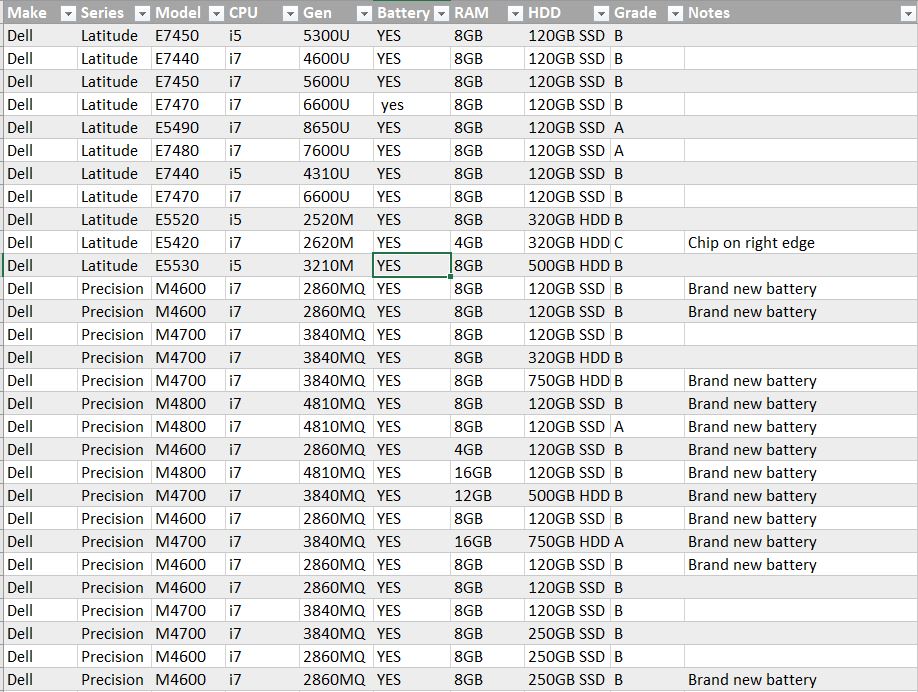Click the Battery column header
The height and width of the screenshot is (692, 918).
coord(412,13)
